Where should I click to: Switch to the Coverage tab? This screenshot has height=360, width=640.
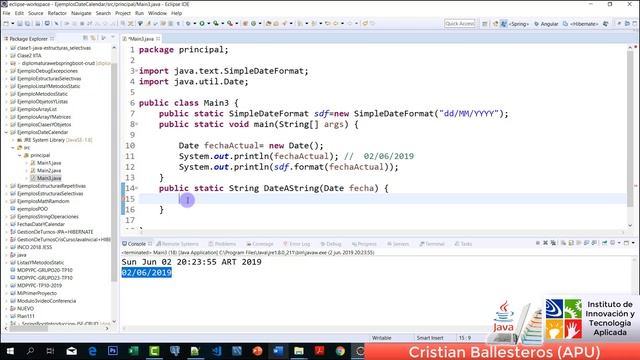[x=260, y=244]
